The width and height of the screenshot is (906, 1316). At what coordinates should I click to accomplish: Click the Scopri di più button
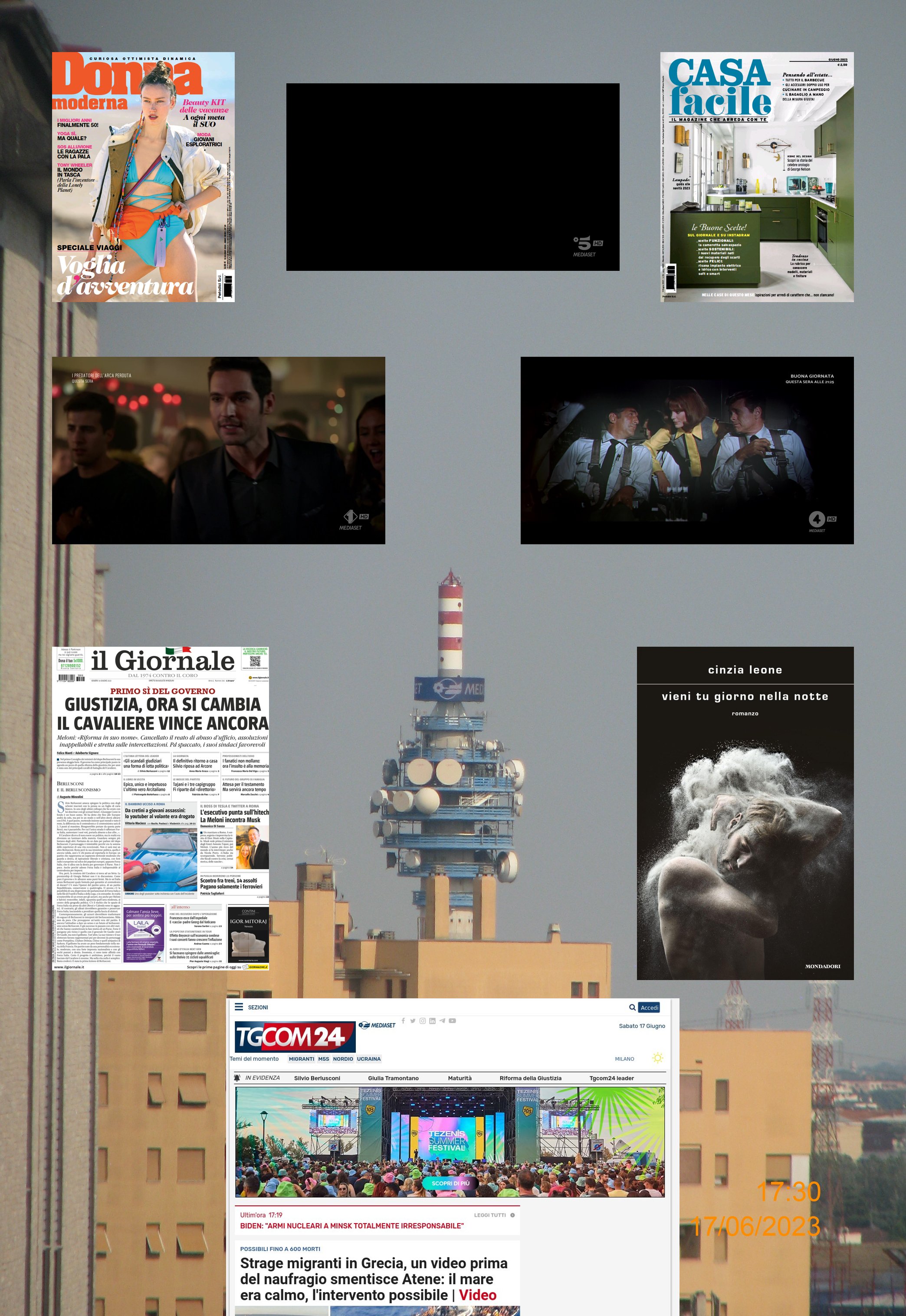[450, 1183]
